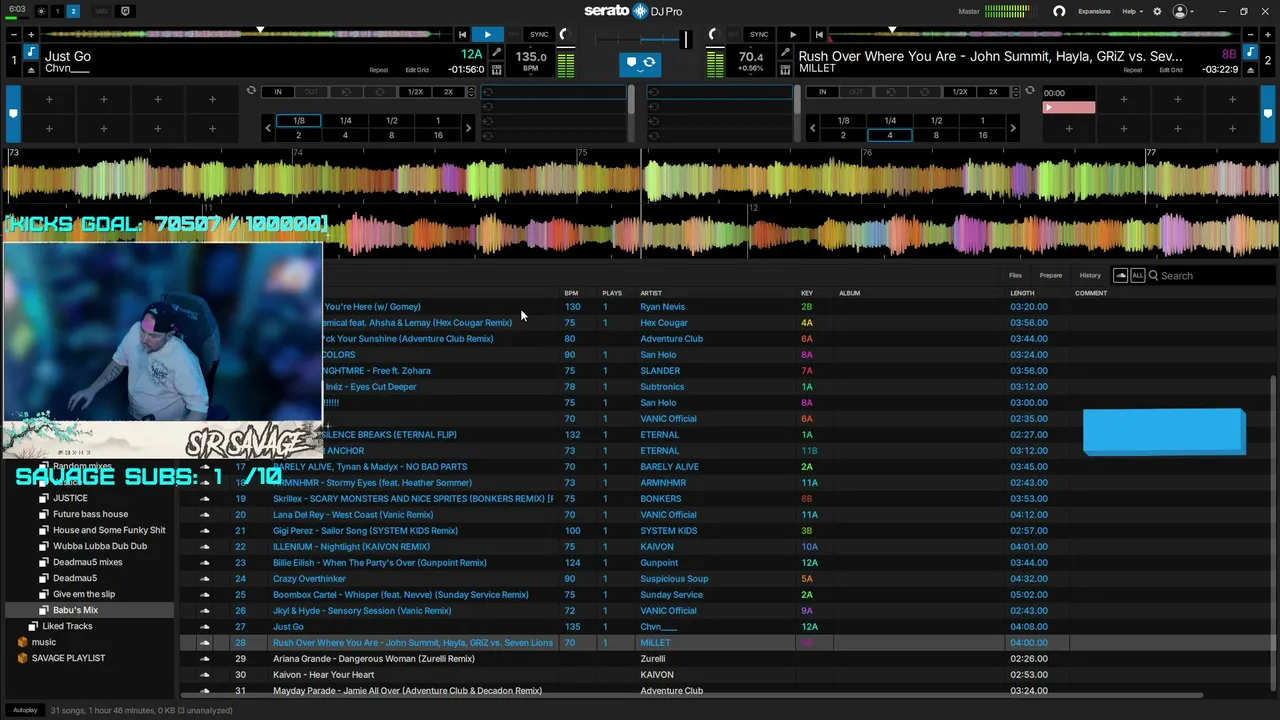Start playback on deck 2
This screenshot has width=1280, height=720.
point(793,35)
